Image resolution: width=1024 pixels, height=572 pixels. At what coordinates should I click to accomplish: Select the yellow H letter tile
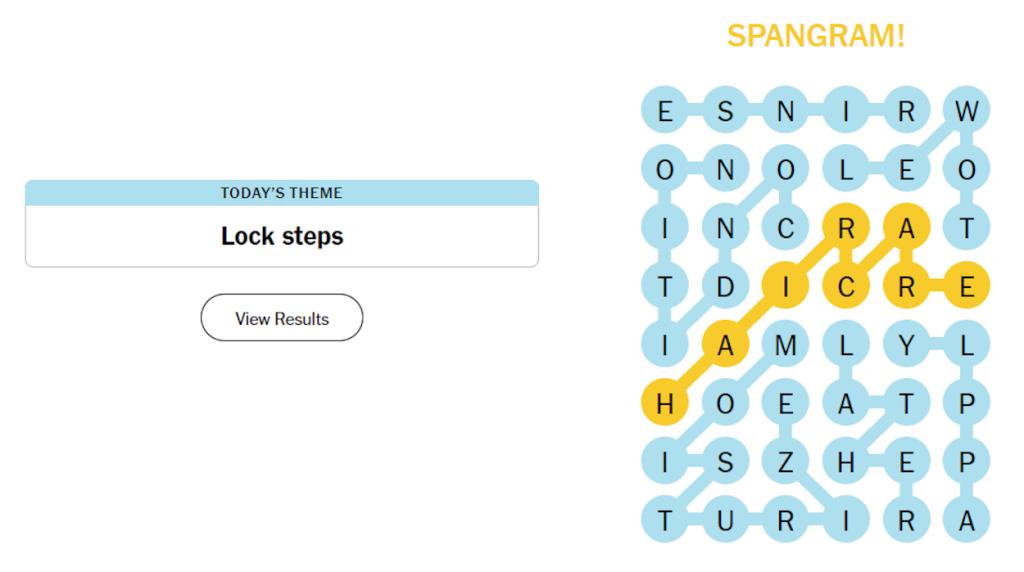[x=665, y=403]
